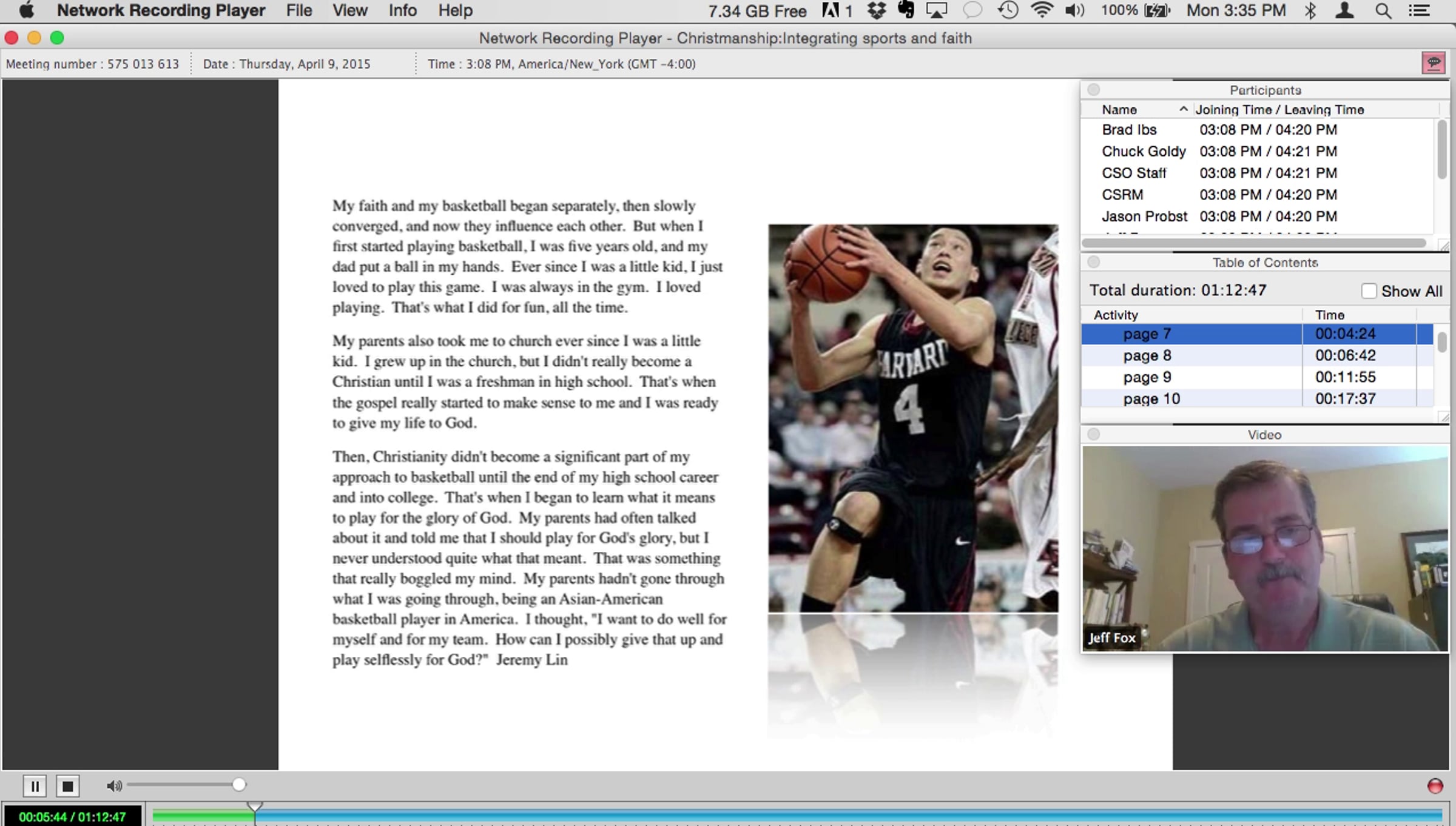
Task: Open Time Machine menu bar icon
Action: pyautogui.click(x=1008, y=10)
